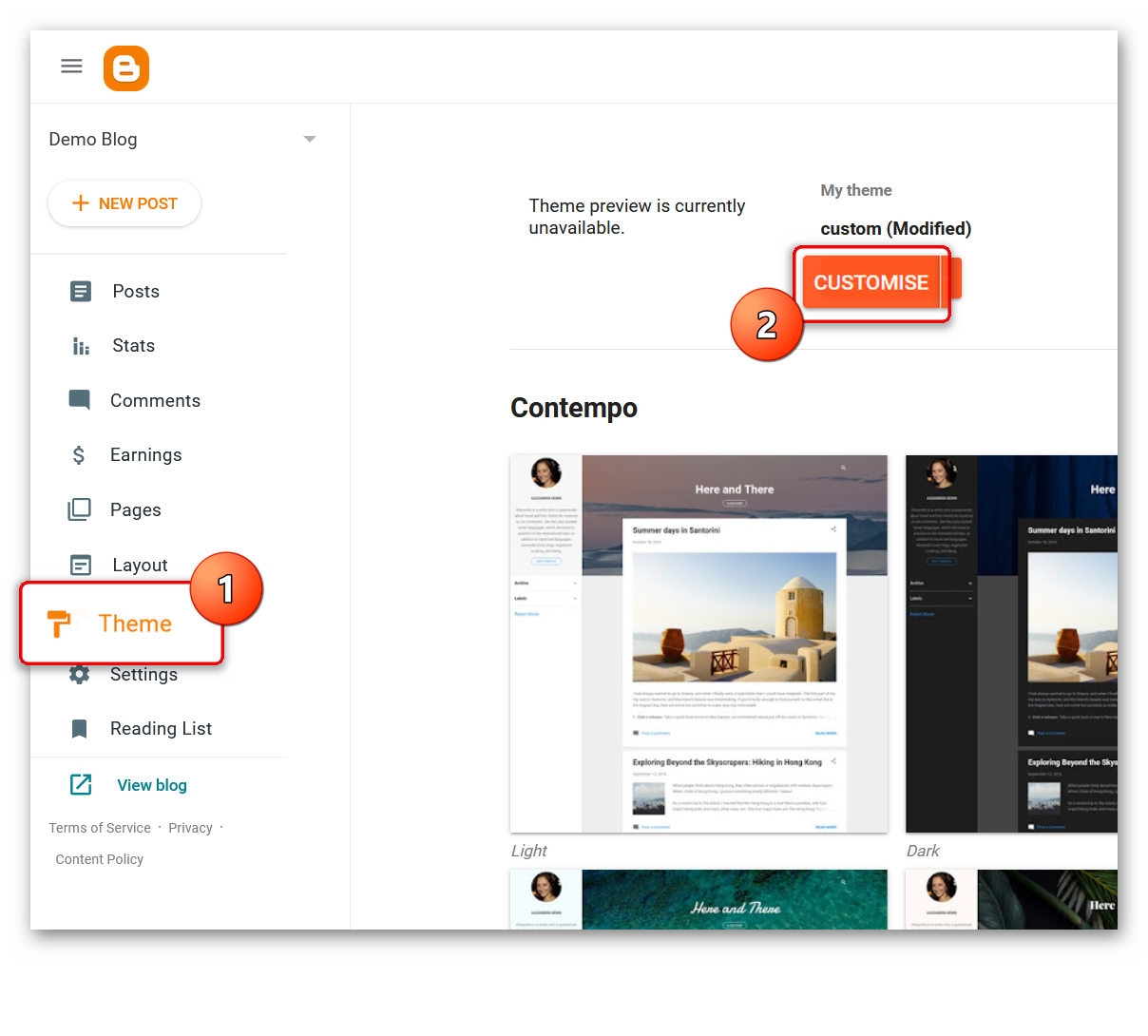
Task: Select the Theme paint-roller icon
Action: 59,624
